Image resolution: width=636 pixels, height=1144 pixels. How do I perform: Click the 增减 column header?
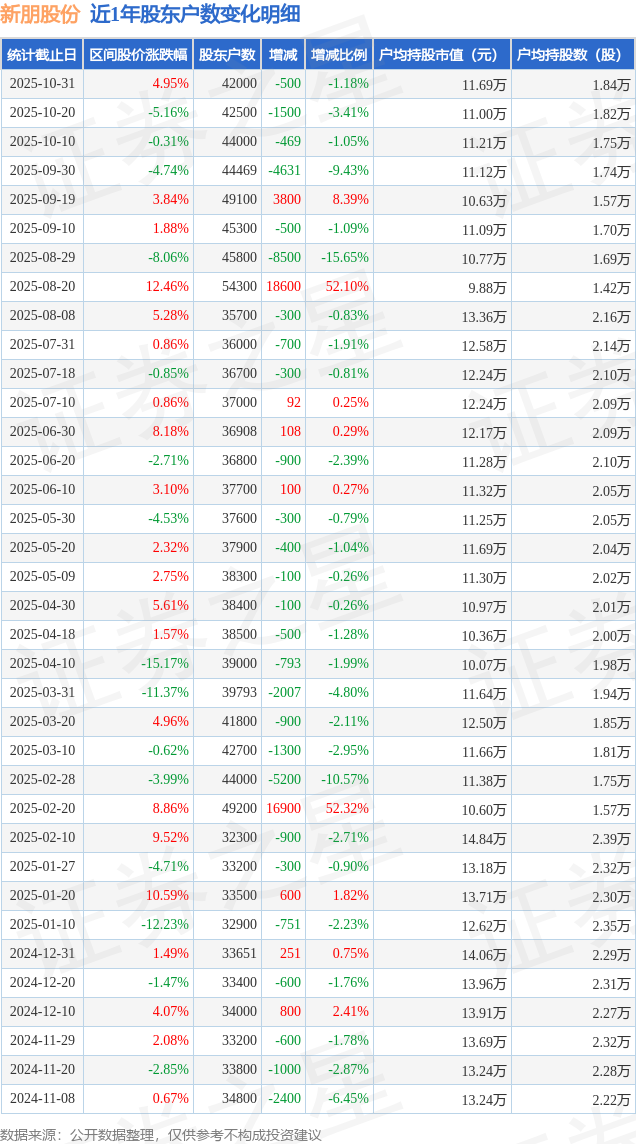pos(283,55)
